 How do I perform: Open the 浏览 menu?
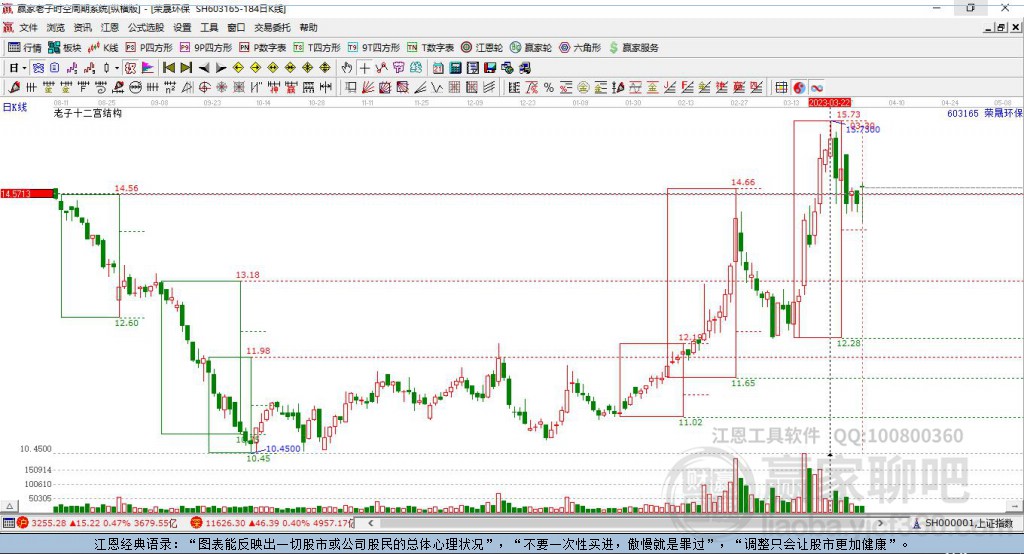pos(56,27)
